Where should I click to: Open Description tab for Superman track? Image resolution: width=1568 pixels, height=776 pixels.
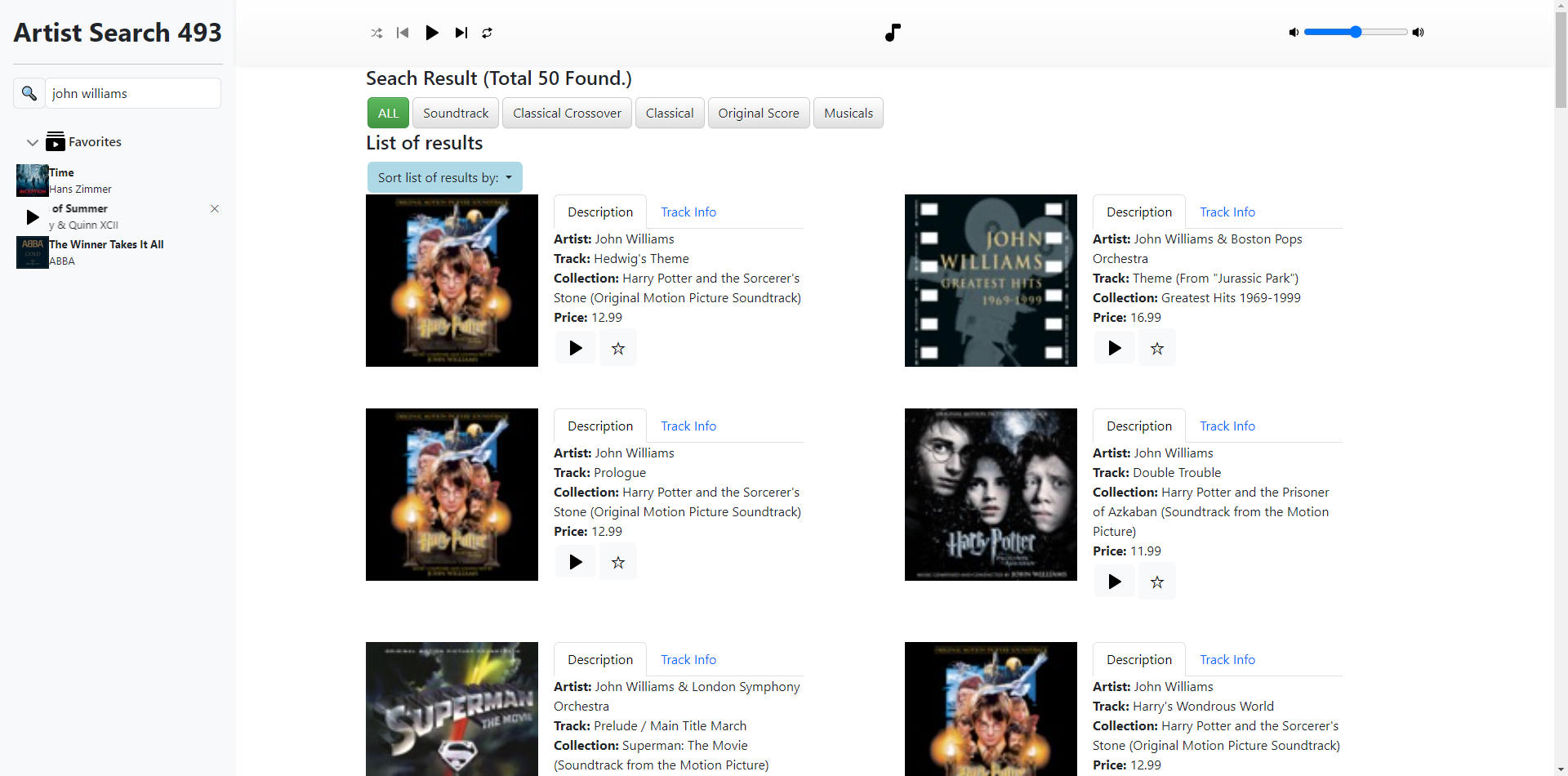[600, 659]
